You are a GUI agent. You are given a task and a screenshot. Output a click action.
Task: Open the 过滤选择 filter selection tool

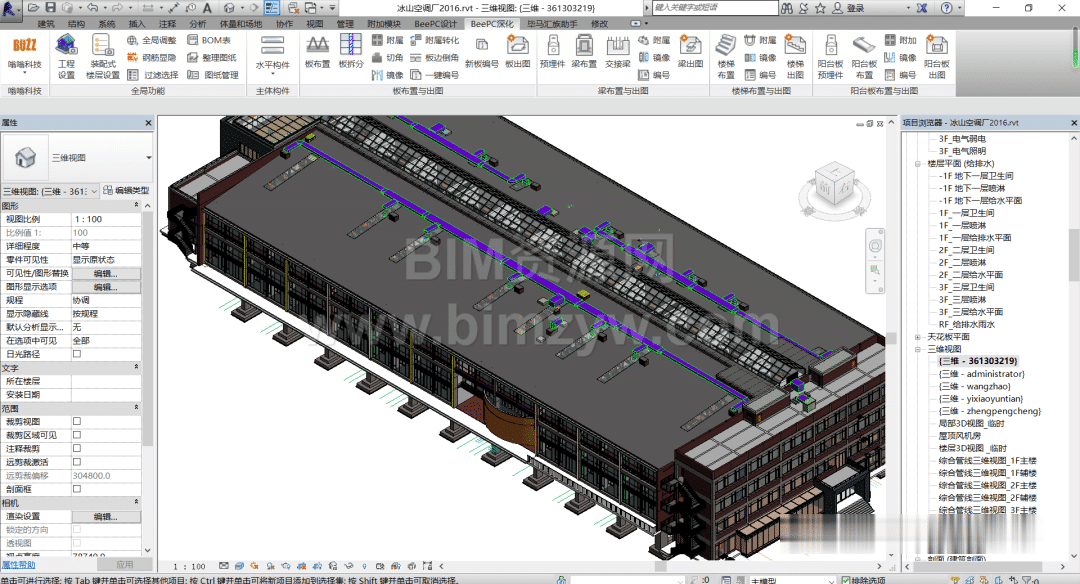pyautogui.click(x=152, y=74)
